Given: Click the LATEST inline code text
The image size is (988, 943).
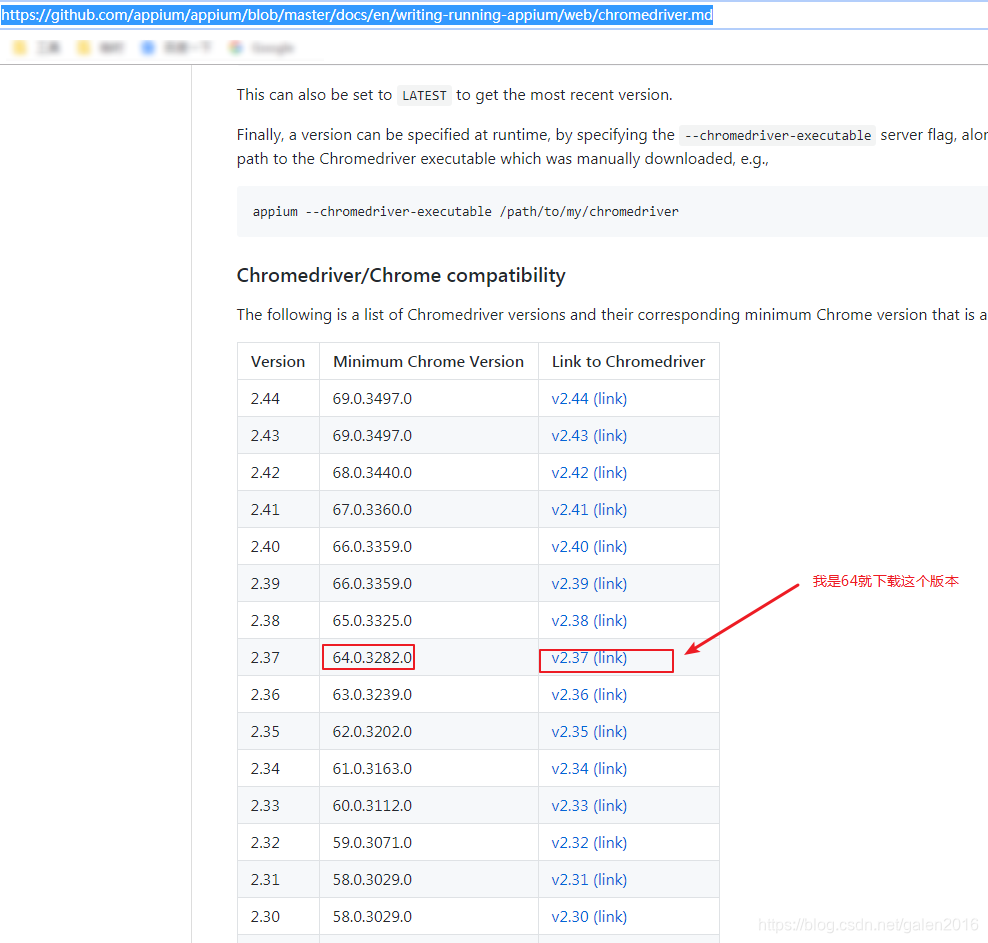Looking at the screenshot, I should point(424,96).
